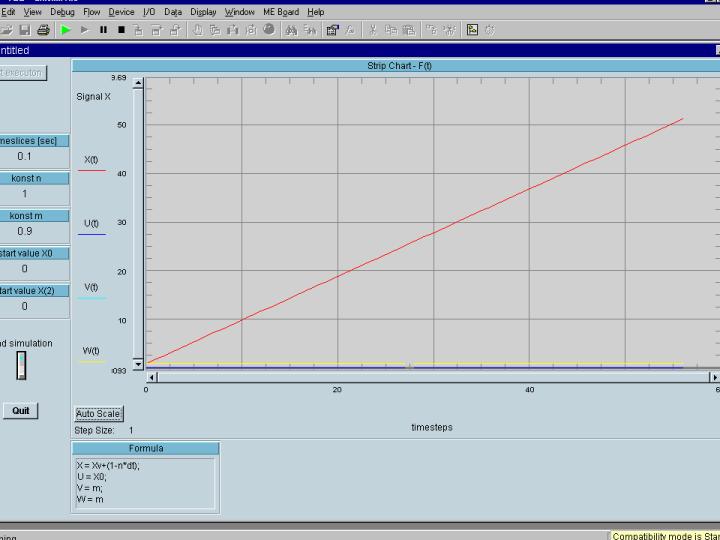
Task: Click the timeslices value field showing 0.1
Action: 25,156
